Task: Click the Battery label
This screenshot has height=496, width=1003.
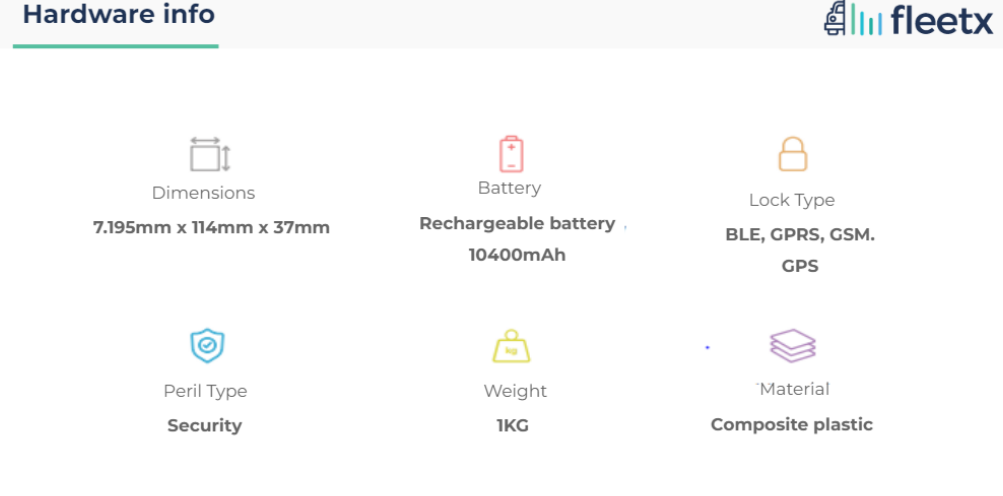Action: click(x=509, y=188)
